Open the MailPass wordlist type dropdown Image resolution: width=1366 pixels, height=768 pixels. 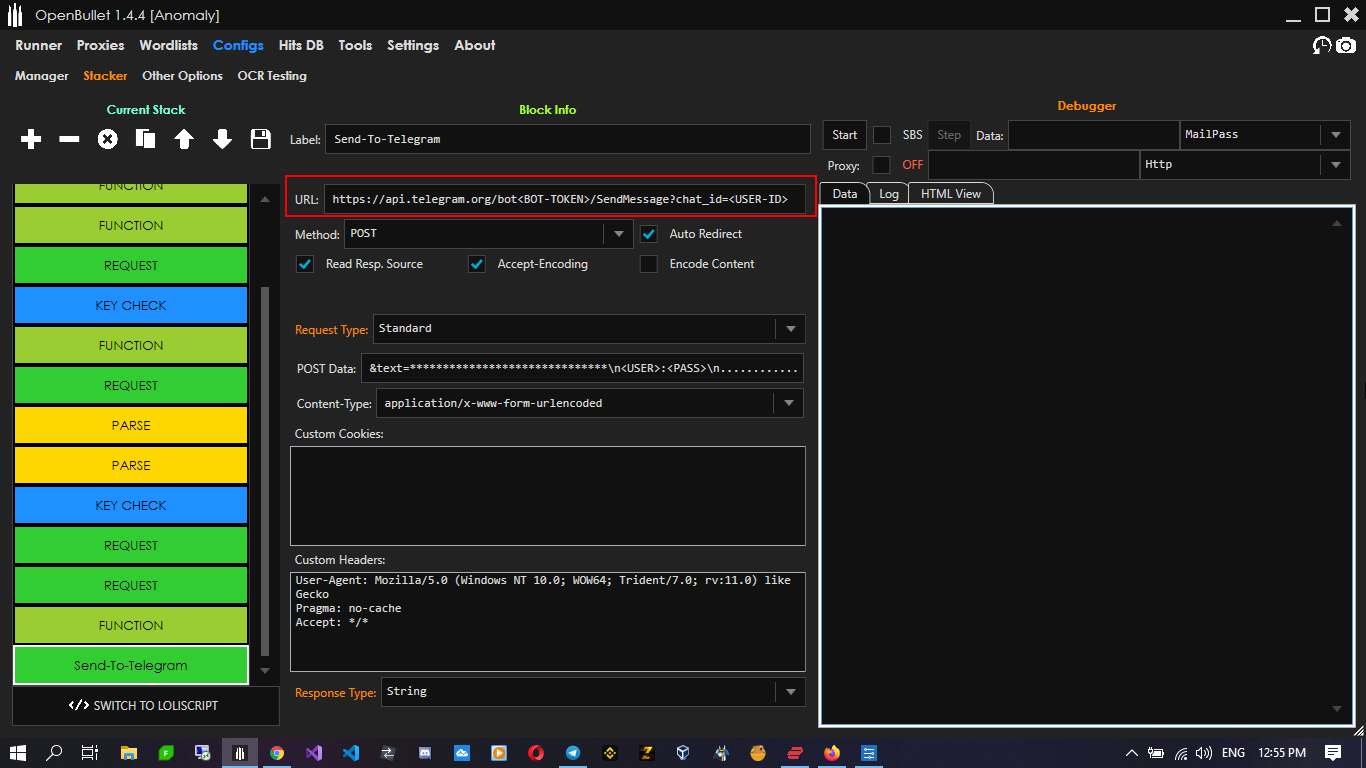(1336, 135)
